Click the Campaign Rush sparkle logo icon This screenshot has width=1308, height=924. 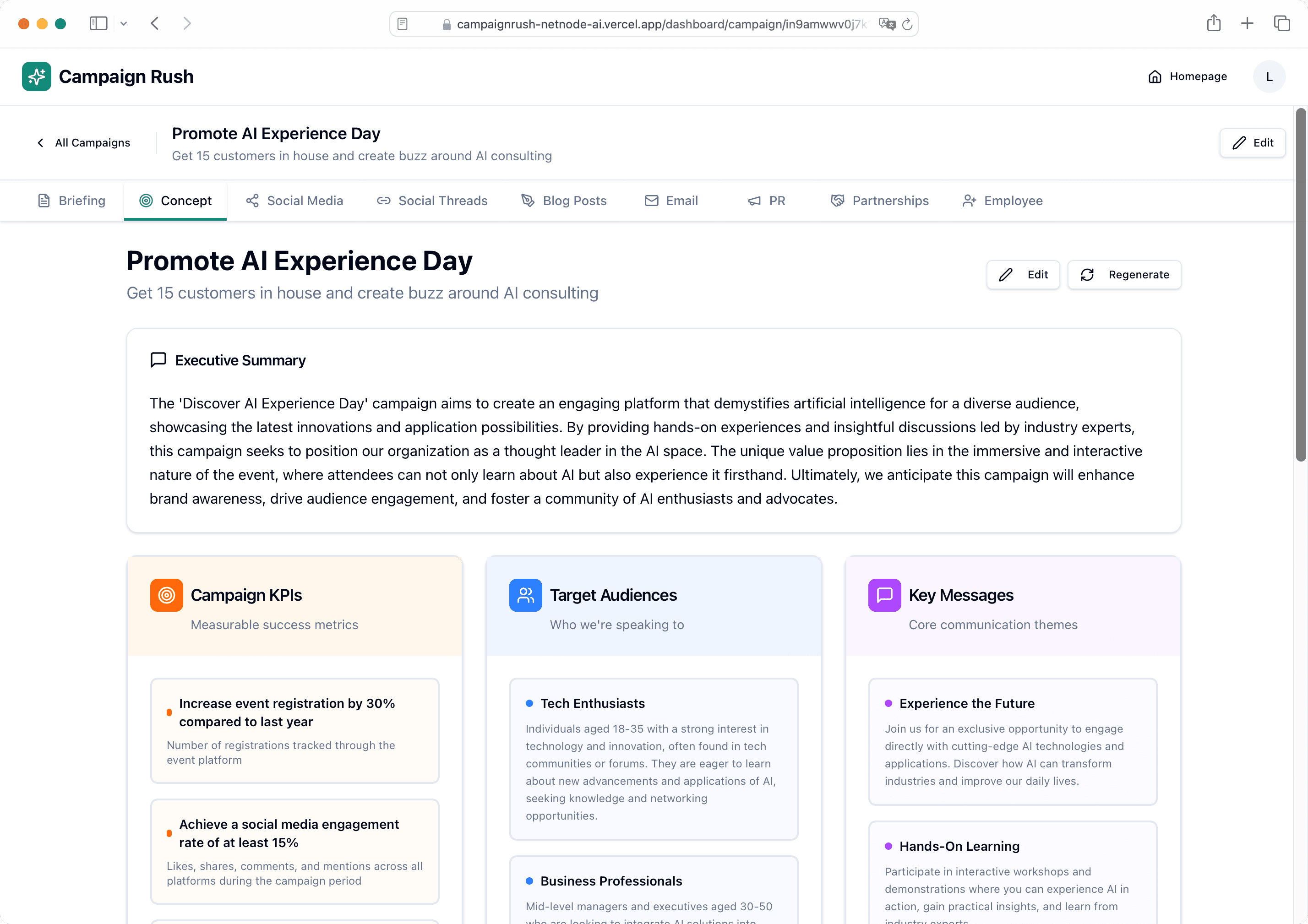coord(37,76)
